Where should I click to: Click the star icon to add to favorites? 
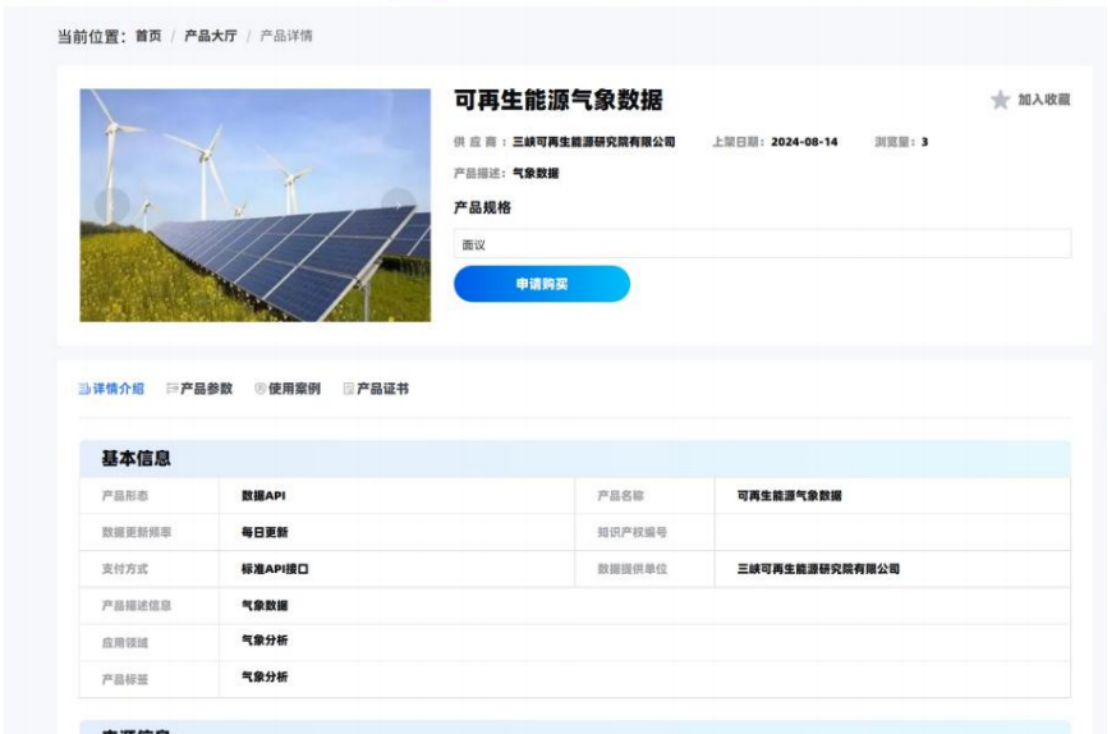point(1000,100)
